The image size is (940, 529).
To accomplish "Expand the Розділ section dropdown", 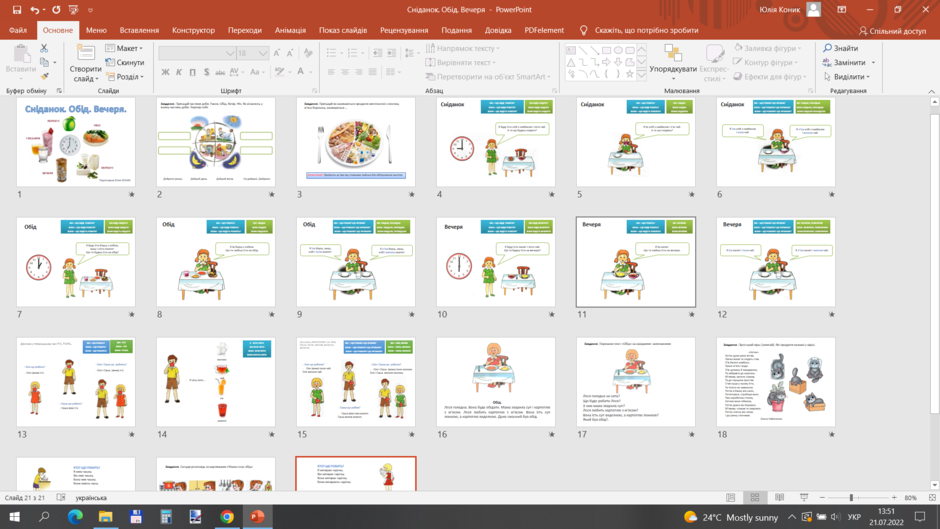I will (125, 77).
